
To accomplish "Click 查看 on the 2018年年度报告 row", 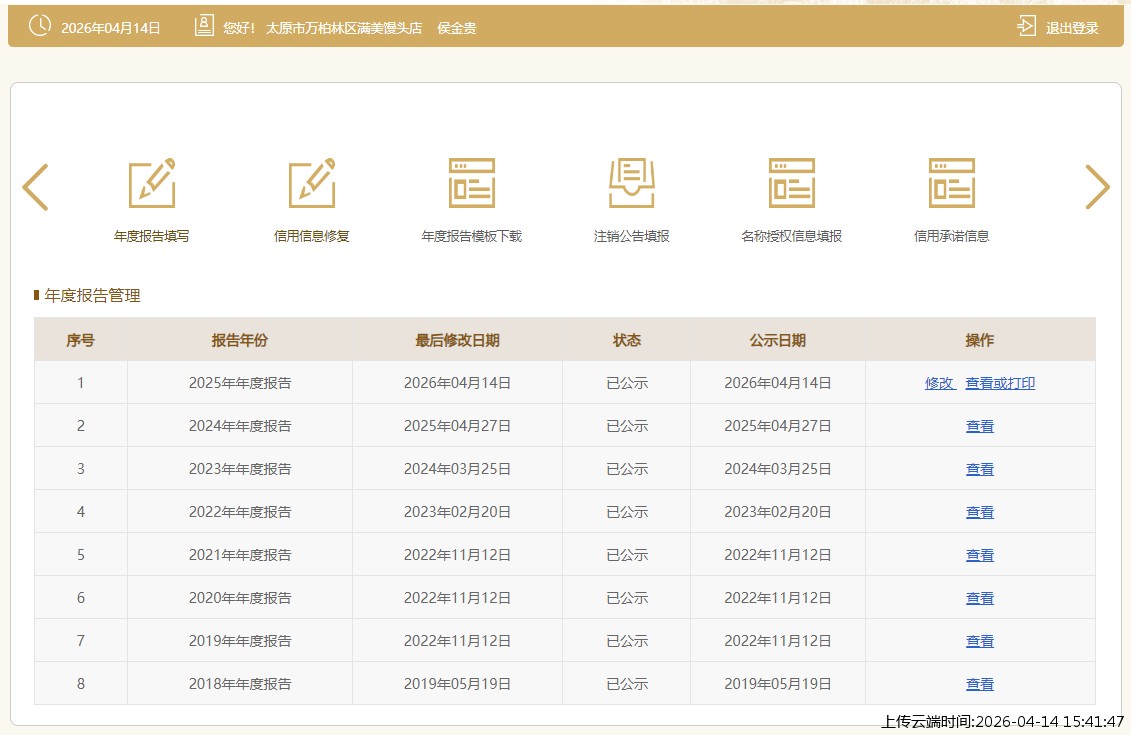I will [980, 684].
